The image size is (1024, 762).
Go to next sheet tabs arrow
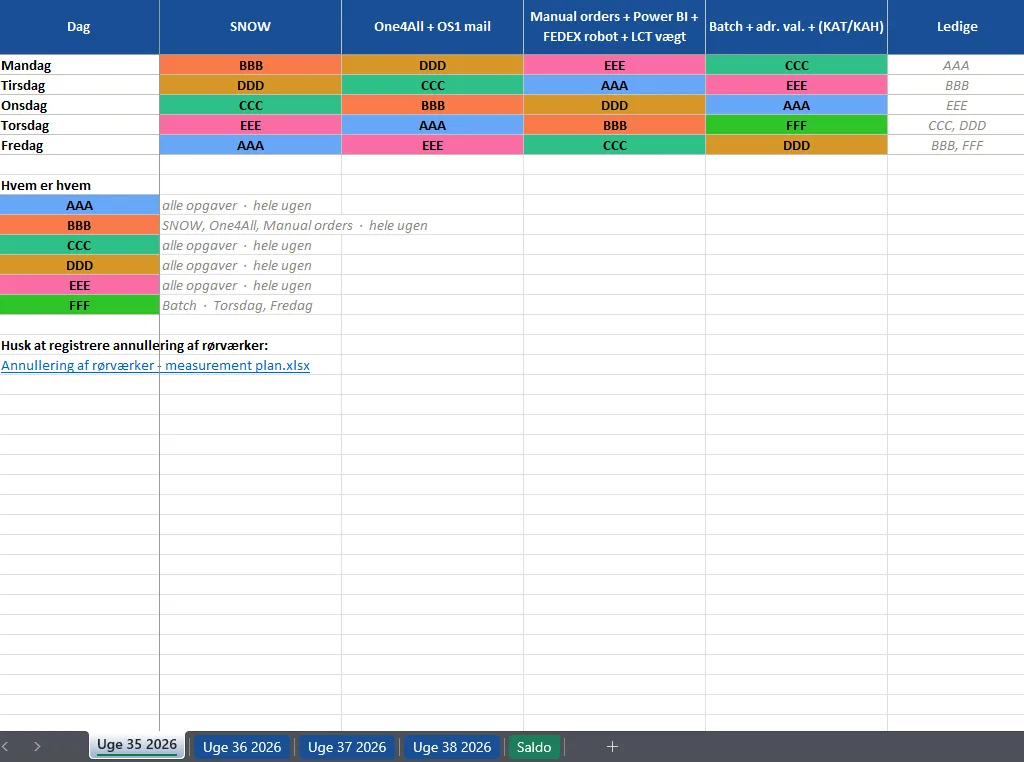point(37,746)
